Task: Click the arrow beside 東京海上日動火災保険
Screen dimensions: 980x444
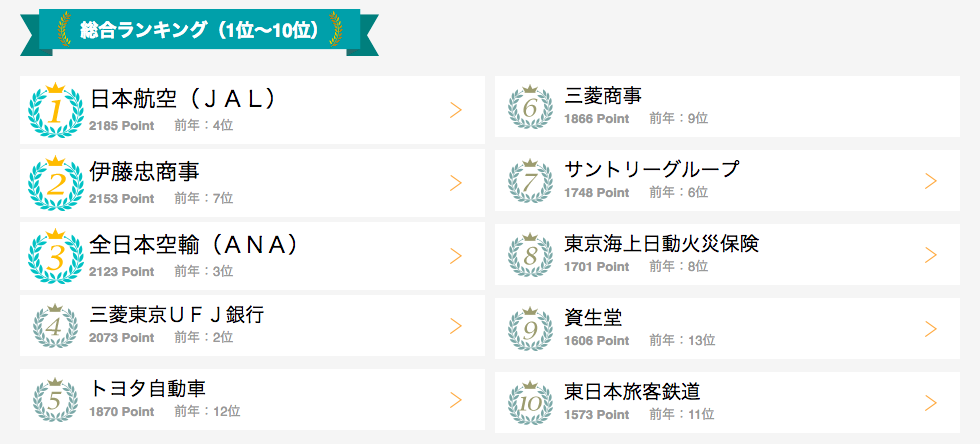Action: coord(931,255)
